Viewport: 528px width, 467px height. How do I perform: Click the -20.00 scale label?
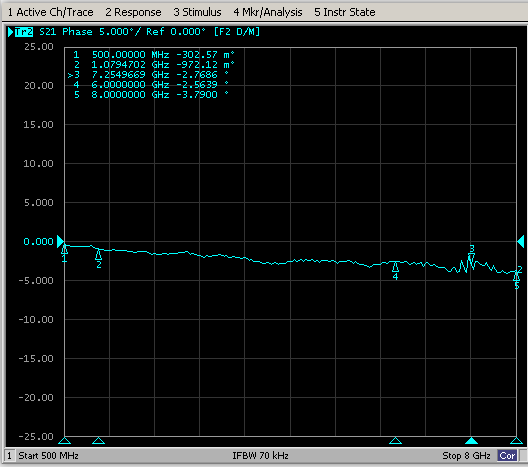coord(36,398)
